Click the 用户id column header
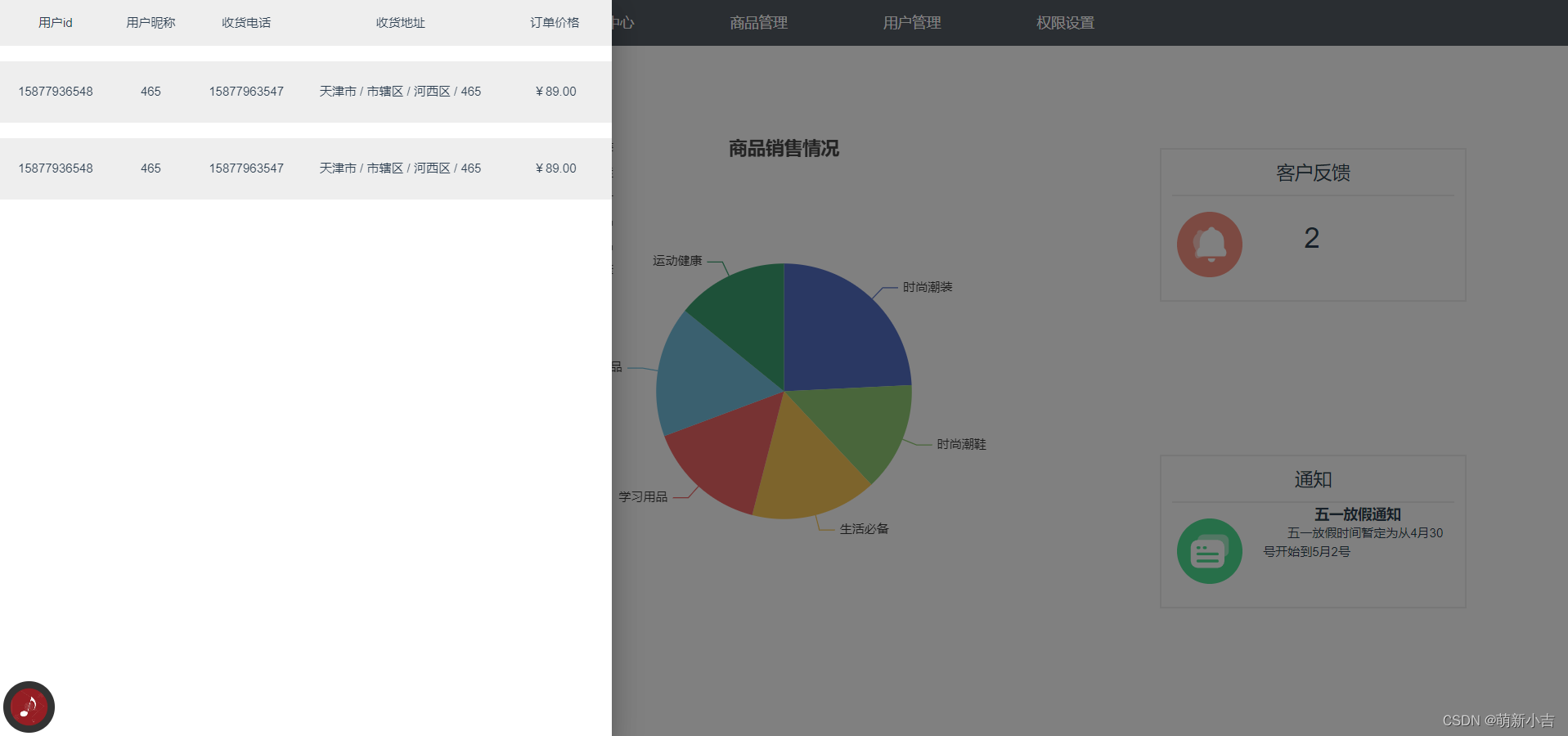This screenshot has height=736, width=1568. click(56, 23)
